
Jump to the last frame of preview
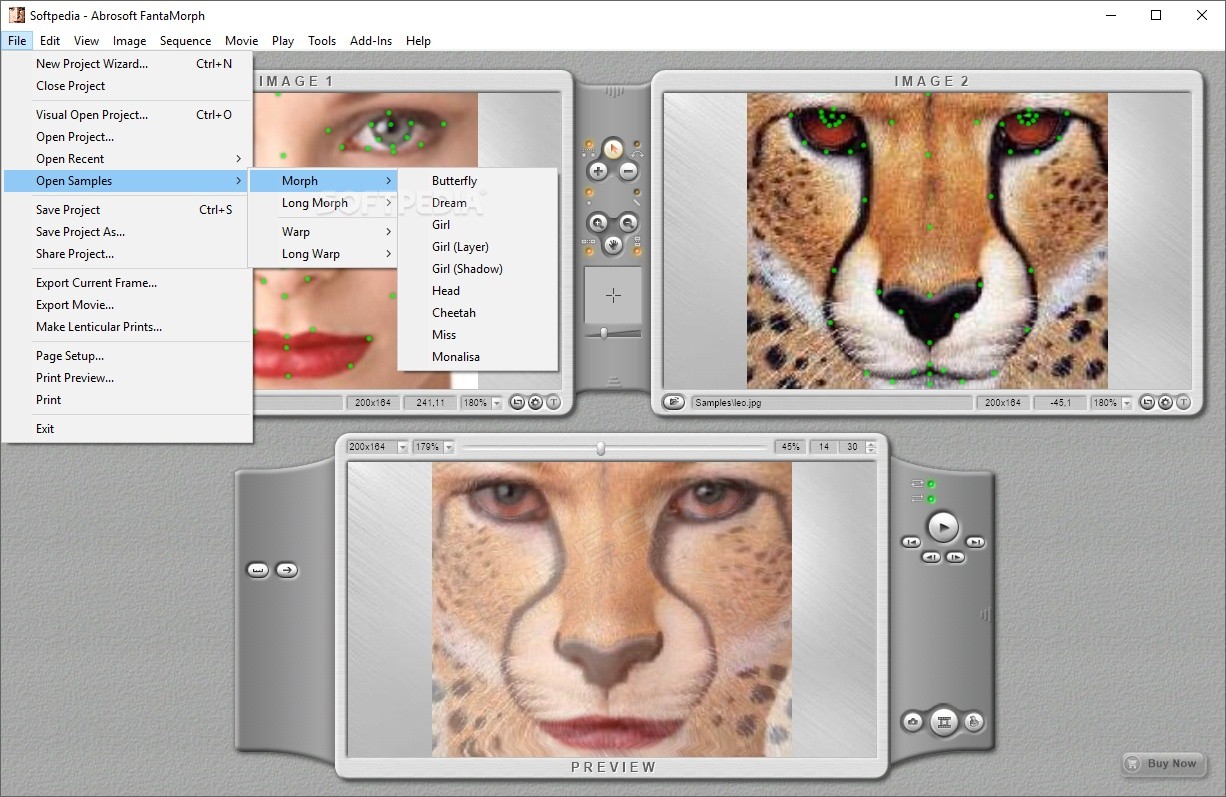click(x=975, y=542)
